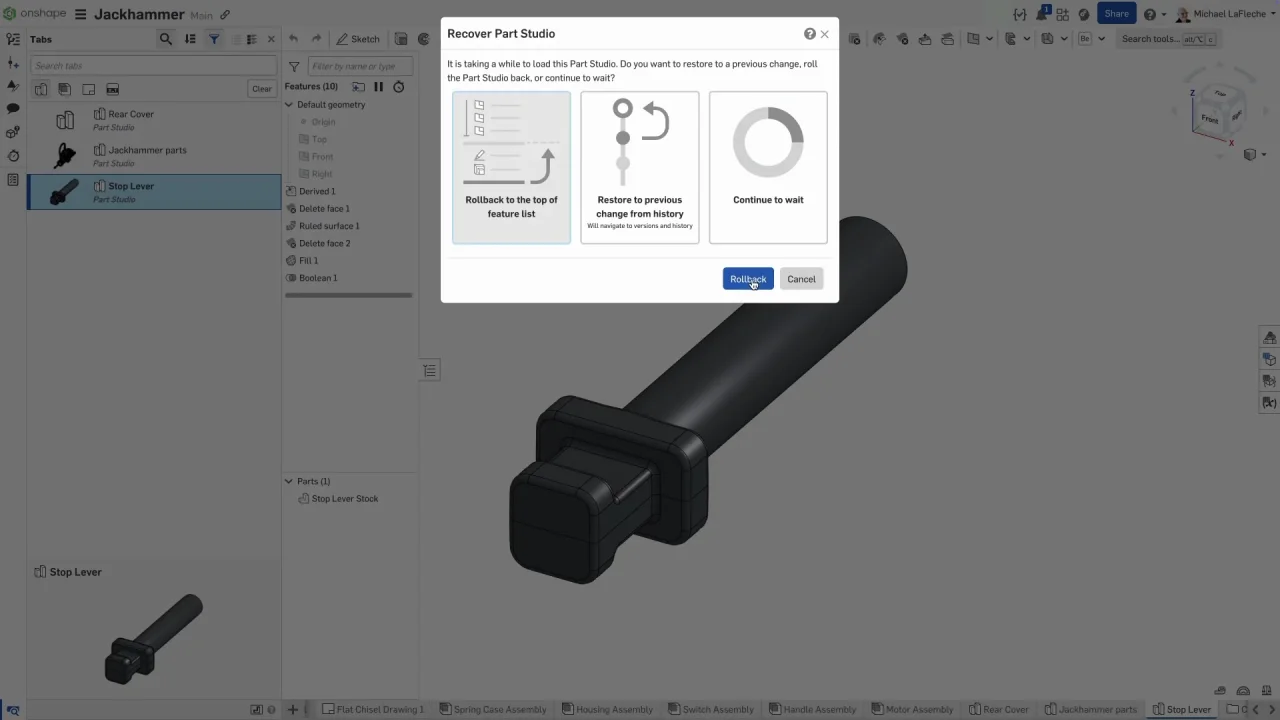The image size is (1280, 720).
Task: Choose Restore to previous change from history
Action: pos(639,167)
